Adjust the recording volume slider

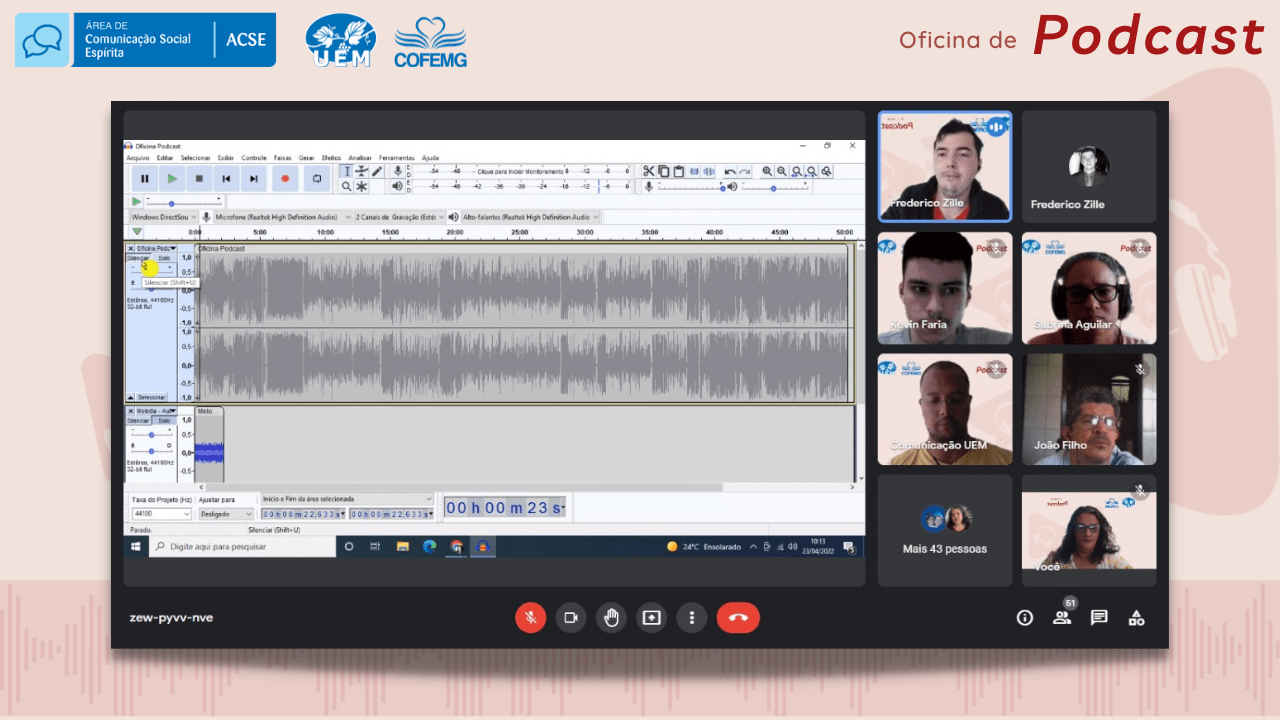(x=691, y=186)
